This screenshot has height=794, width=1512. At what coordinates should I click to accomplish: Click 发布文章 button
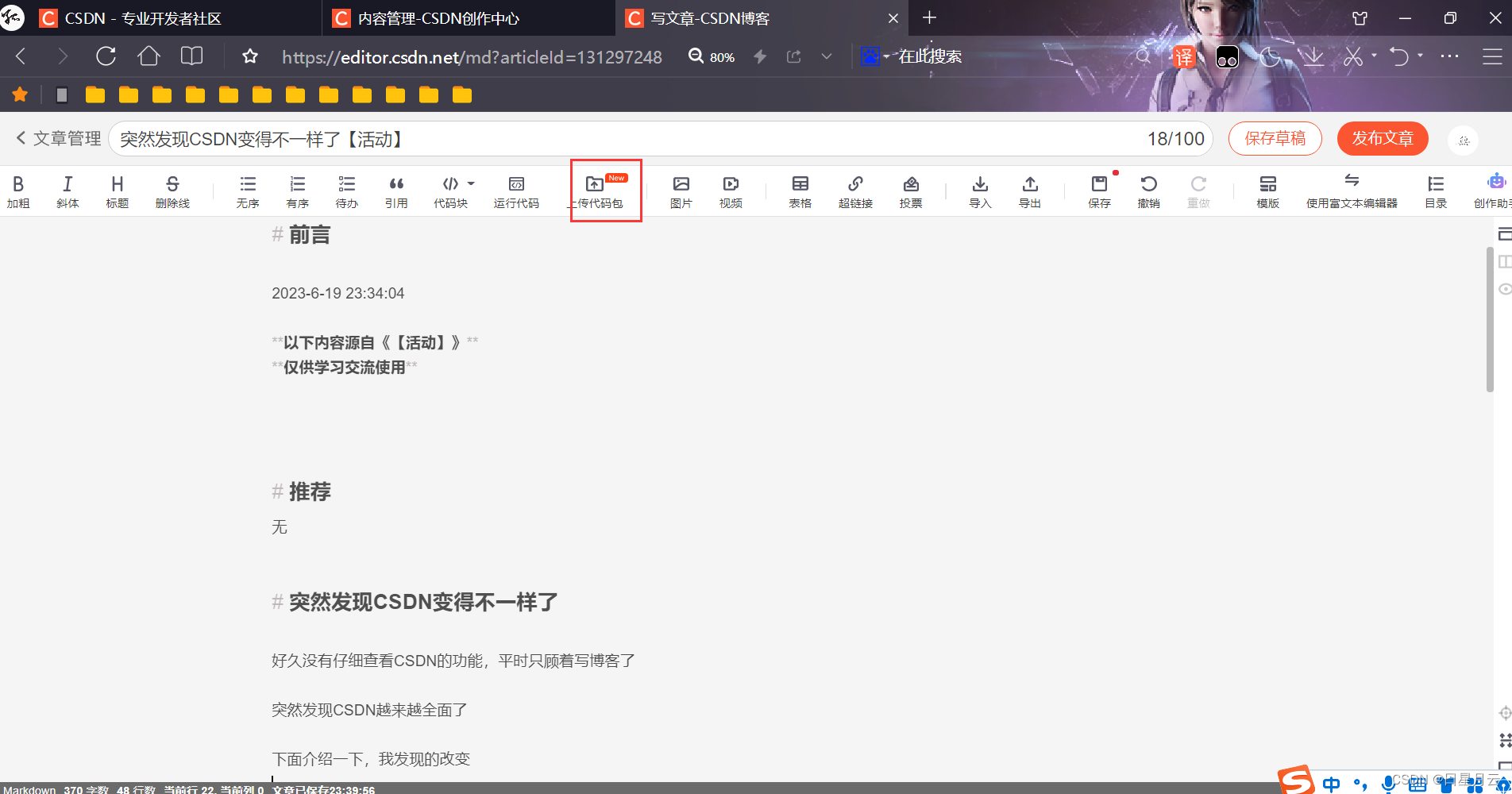tap(1383, 138)
